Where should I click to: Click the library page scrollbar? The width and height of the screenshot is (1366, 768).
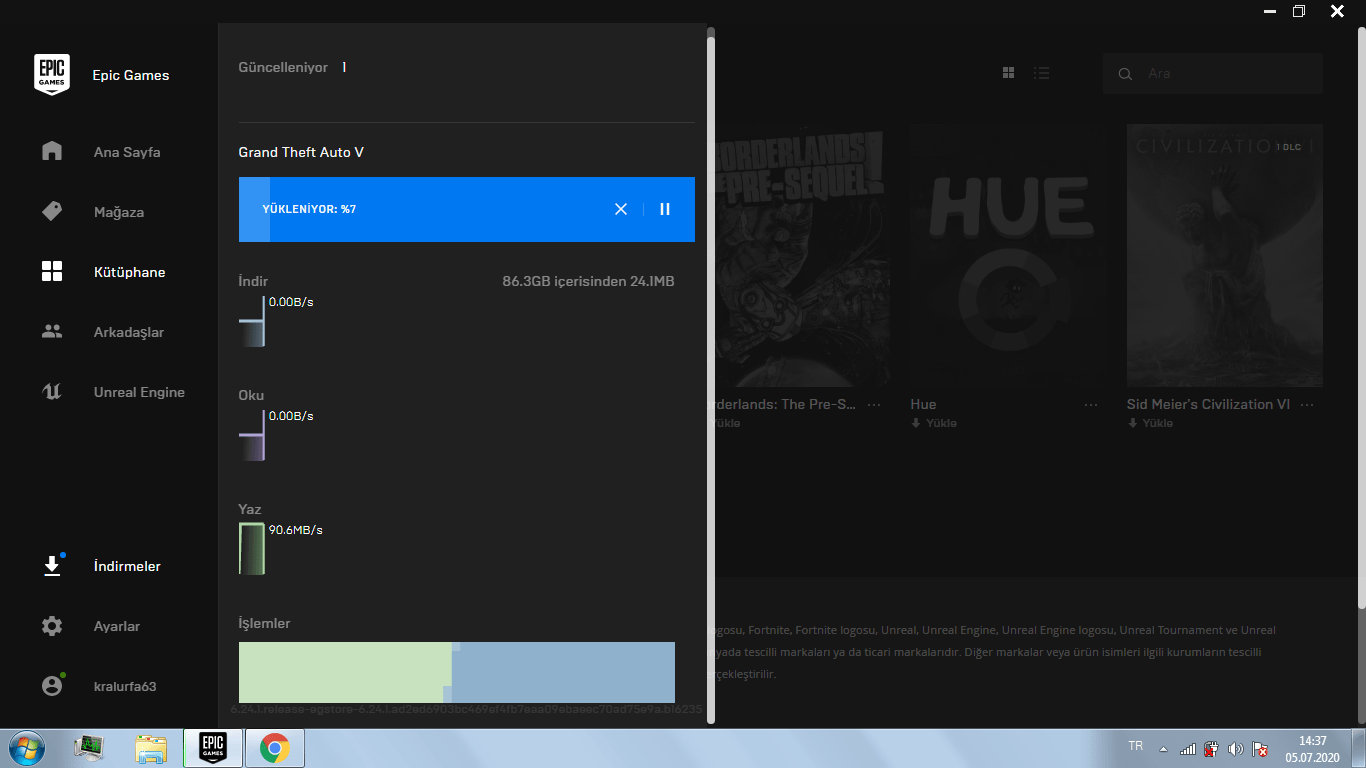click(1361, 320)
